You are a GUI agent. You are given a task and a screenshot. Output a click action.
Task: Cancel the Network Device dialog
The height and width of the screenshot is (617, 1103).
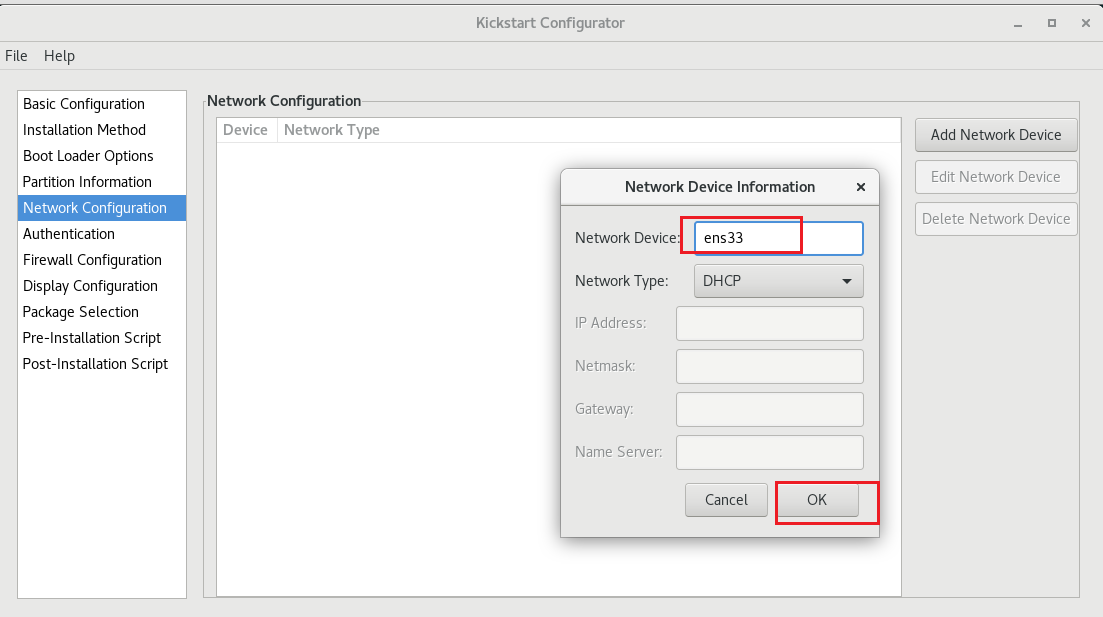[726, 500]
